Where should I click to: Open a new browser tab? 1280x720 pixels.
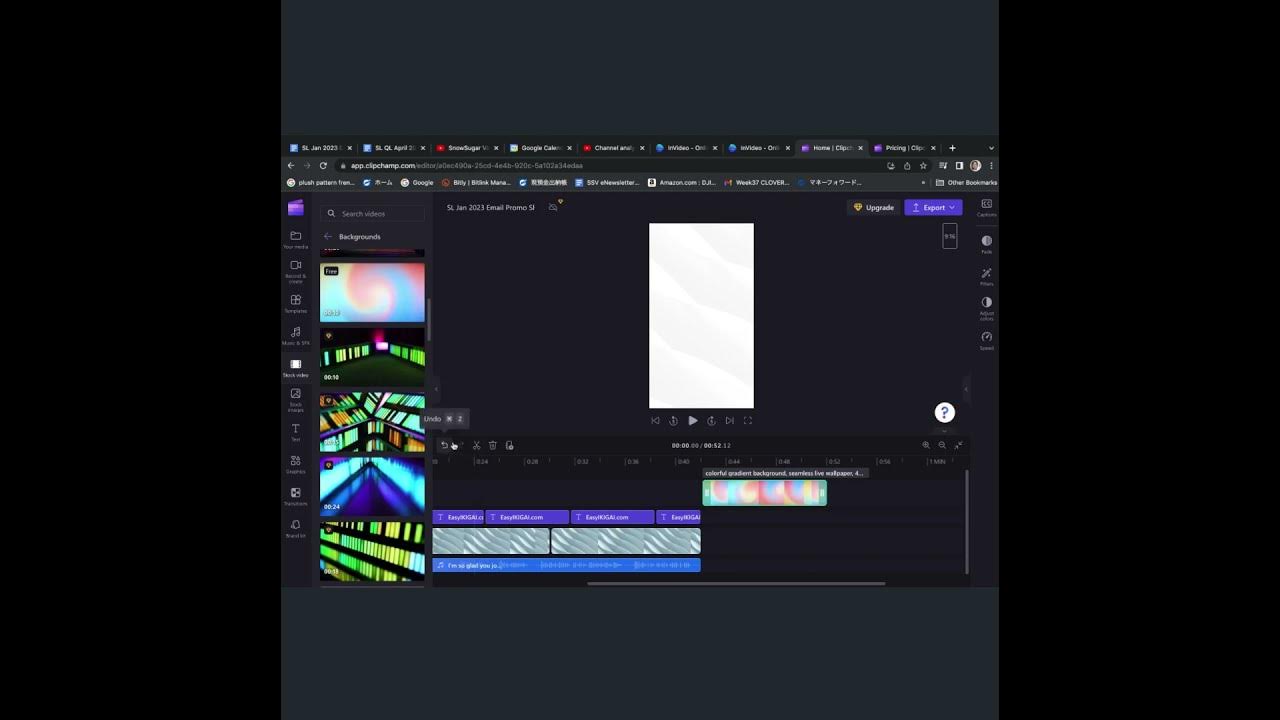point(952,148)
